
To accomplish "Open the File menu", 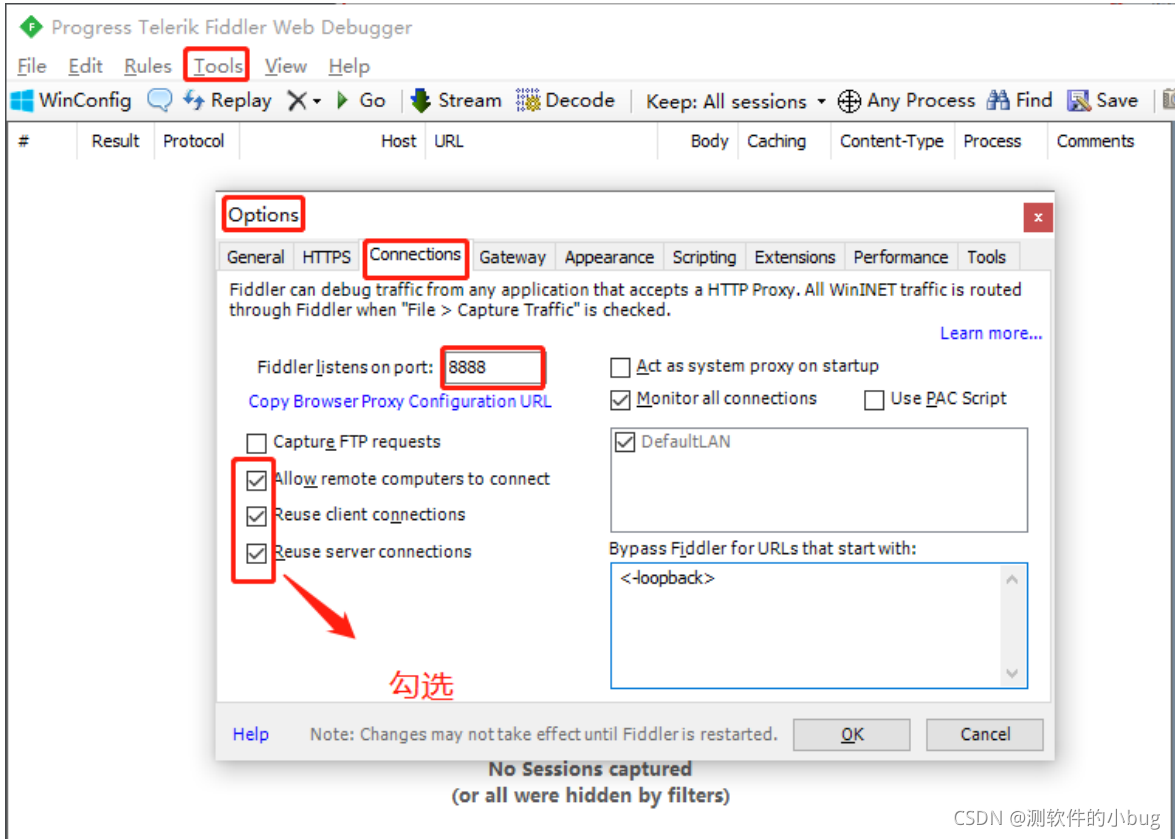I will pyautogui.click(x=31, y=67).
